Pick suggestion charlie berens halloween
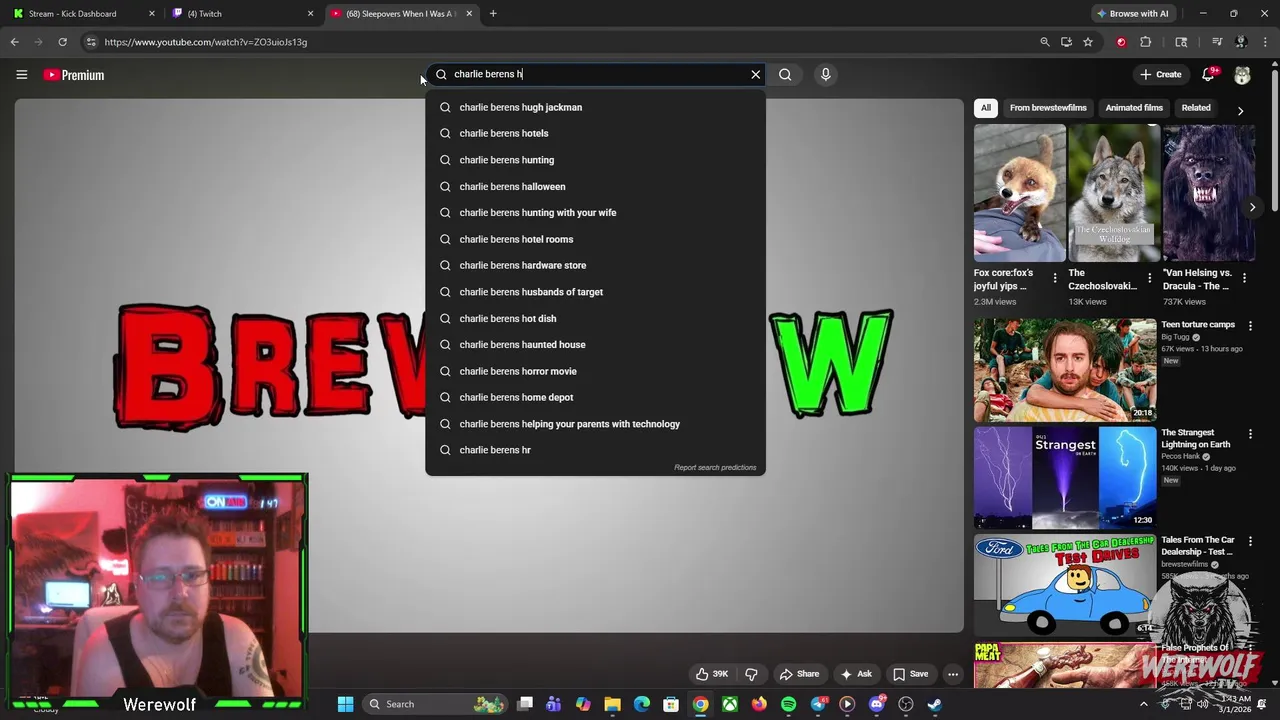Image resolution: width=1280 pixels, height=720 pixels. 595,186
